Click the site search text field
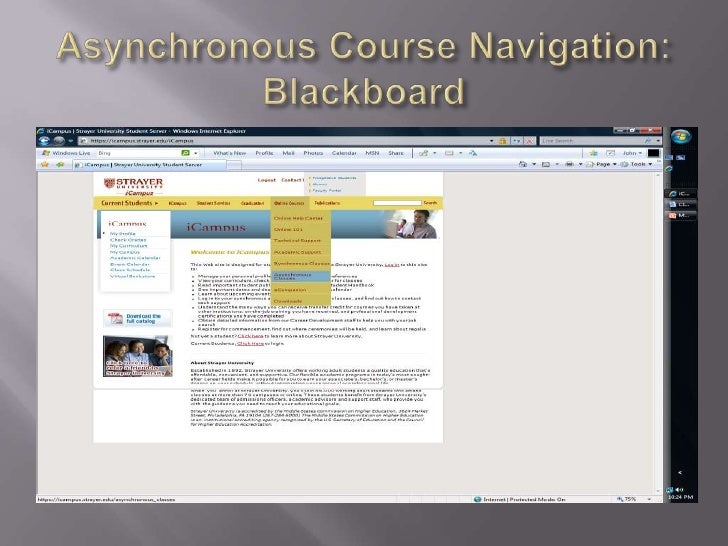The image size is (728, 546). (x=397, y=203)
